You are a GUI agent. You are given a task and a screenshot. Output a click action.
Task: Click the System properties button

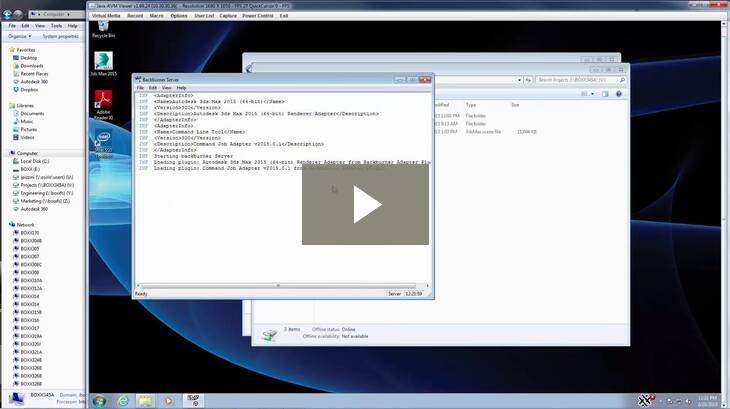pos(61,36)
